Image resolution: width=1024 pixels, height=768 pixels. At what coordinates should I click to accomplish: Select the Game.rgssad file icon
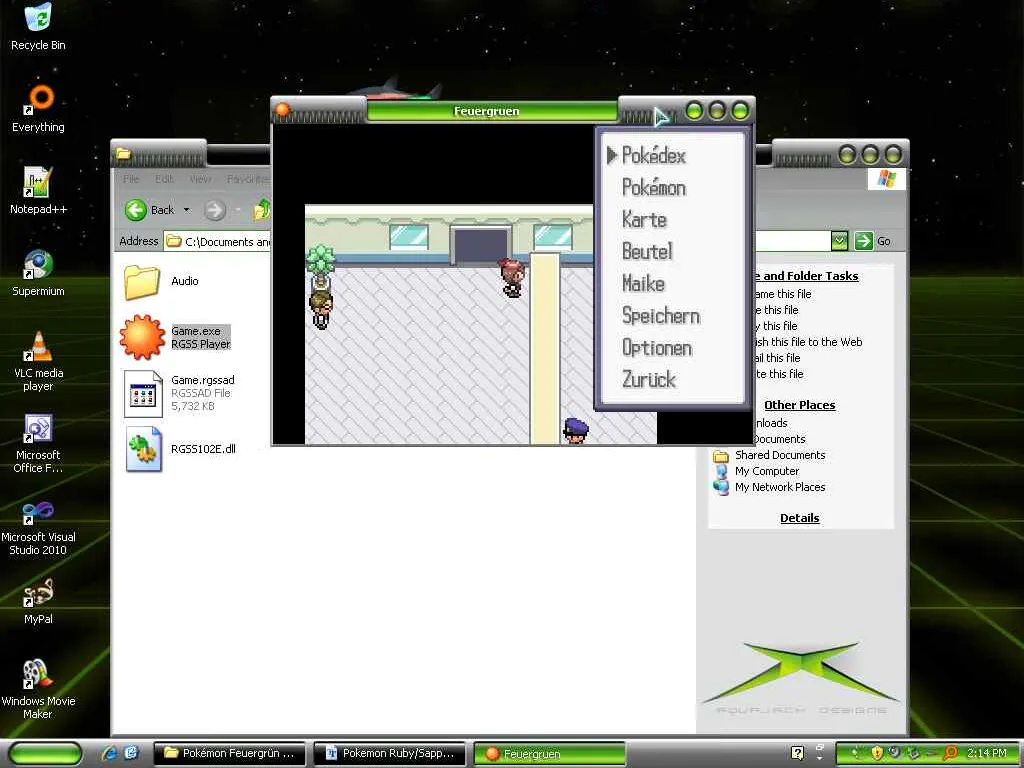click(x=143, y=394)
